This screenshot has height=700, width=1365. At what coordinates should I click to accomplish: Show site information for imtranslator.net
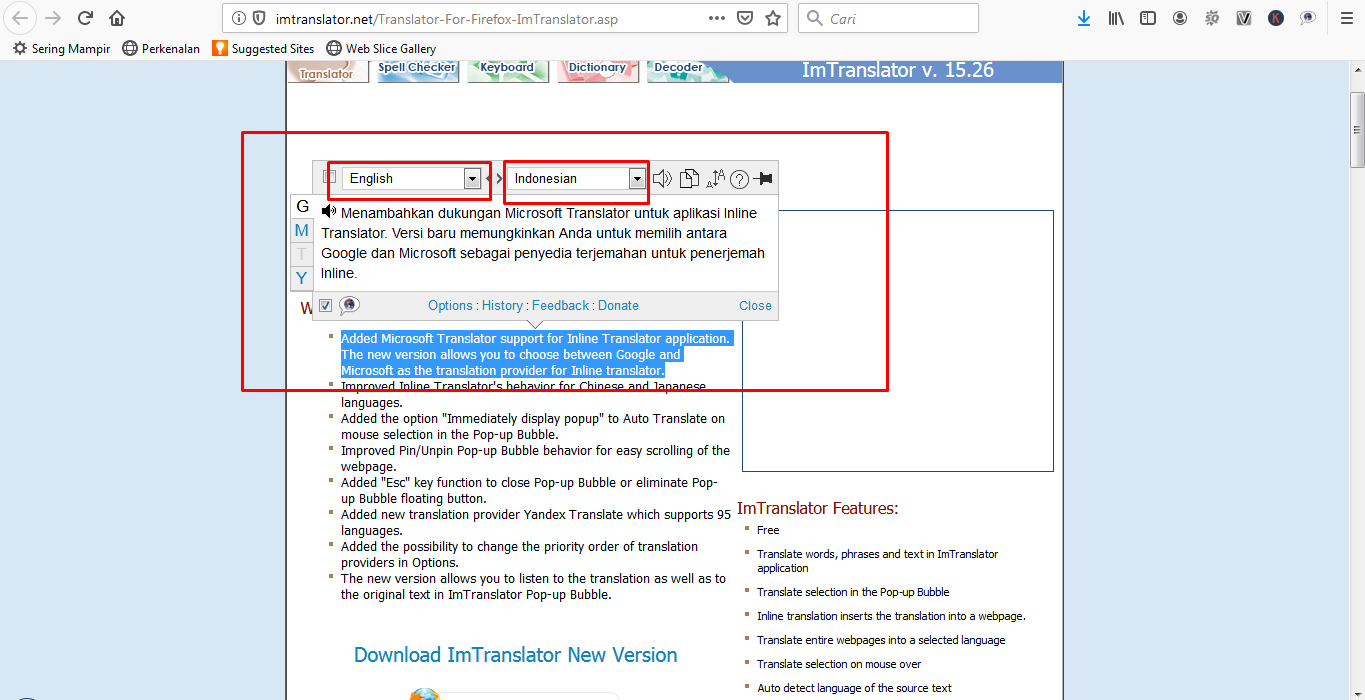pyautogui.click(x=237, y=18)
